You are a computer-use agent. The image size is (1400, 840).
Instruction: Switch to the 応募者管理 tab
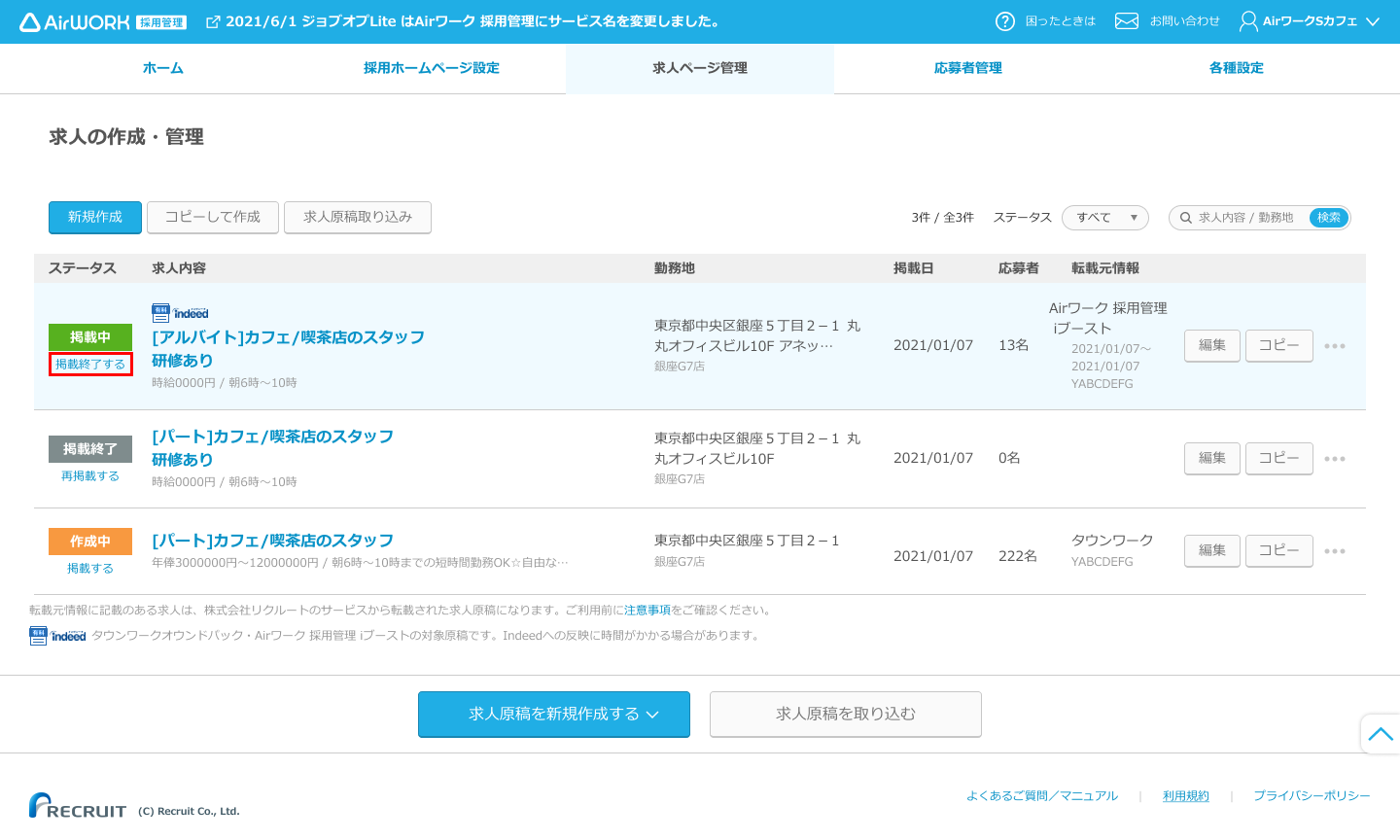tap(968, 68)
